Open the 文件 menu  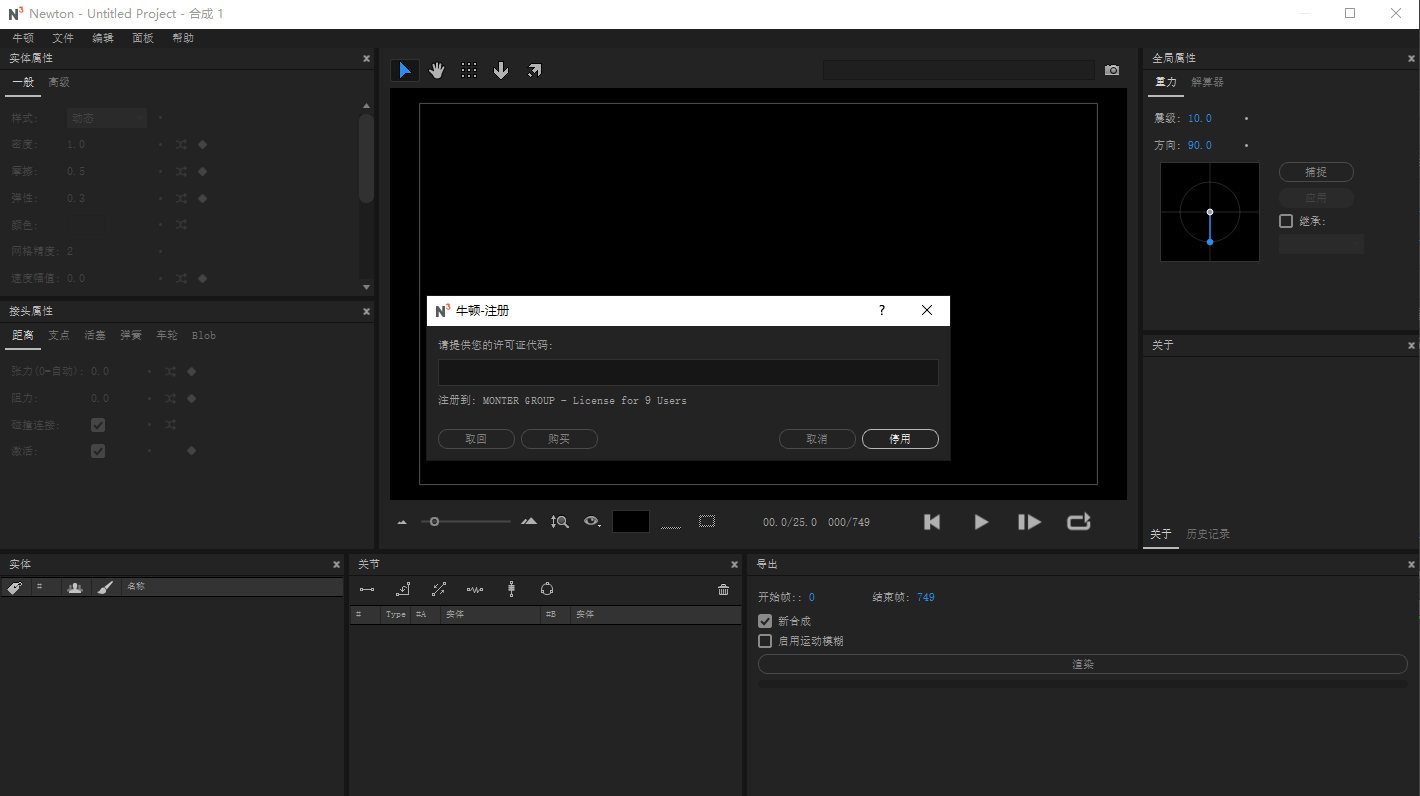pos(63,38)
